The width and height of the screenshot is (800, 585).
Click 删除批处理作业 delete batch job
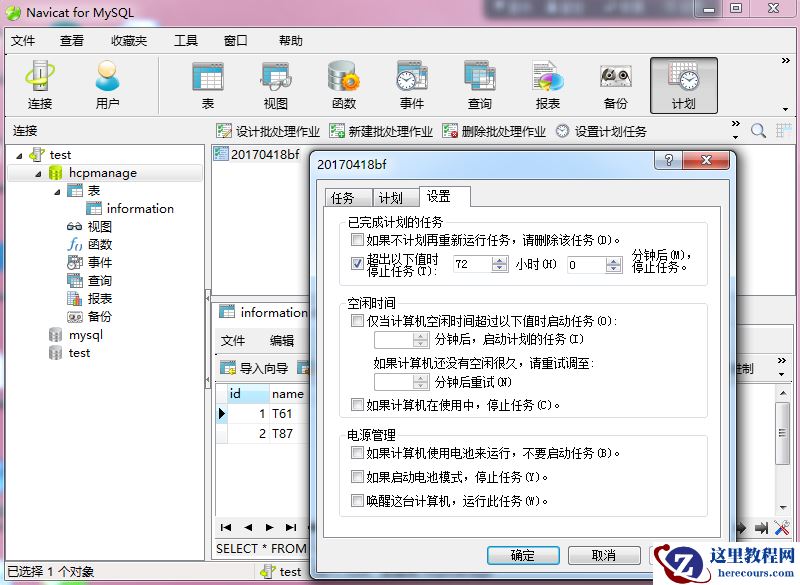coord(494,131)
